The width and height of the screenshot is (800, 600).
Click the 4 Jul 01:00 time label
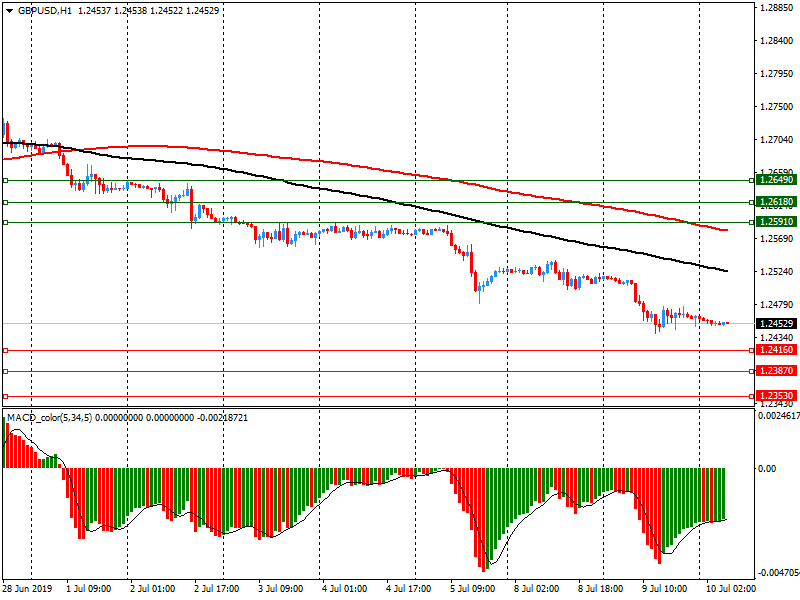(344, 588)
